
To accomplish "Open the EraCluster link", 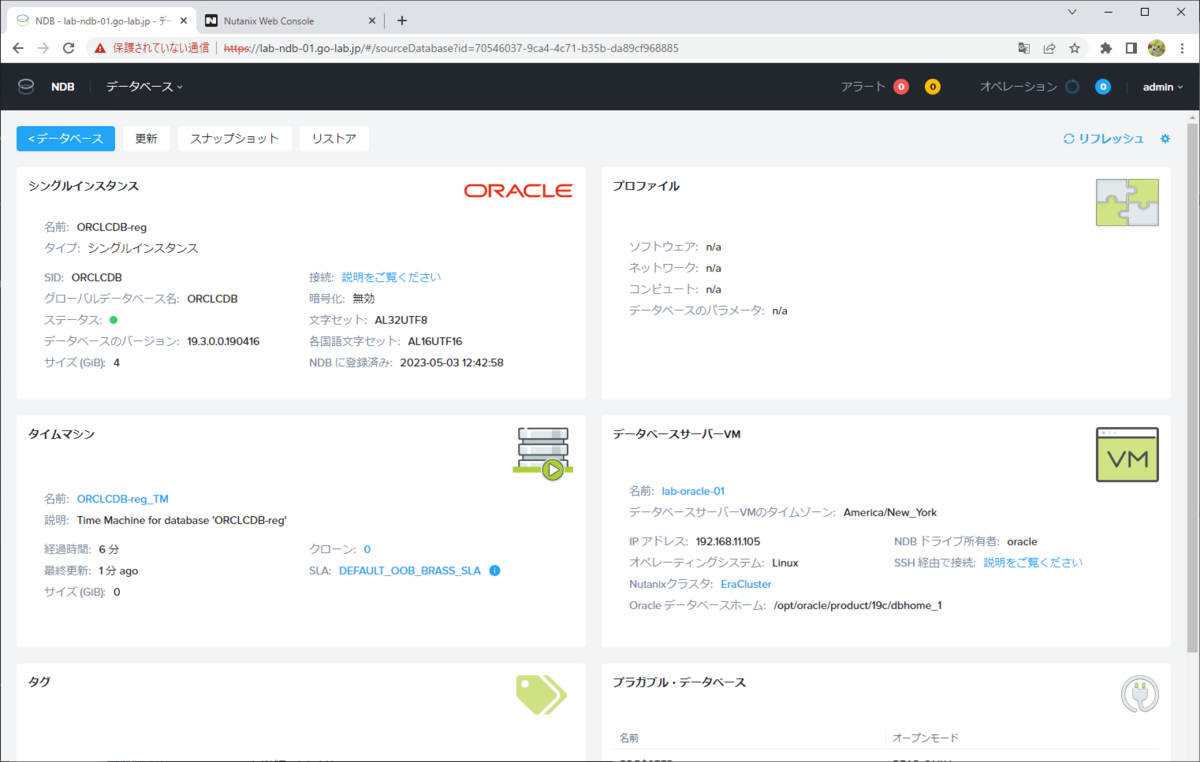I will 746,584.
